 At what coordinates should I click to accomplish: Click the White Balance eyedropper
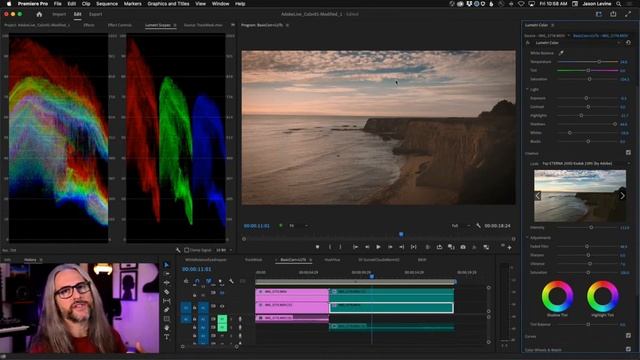[561, 53]
